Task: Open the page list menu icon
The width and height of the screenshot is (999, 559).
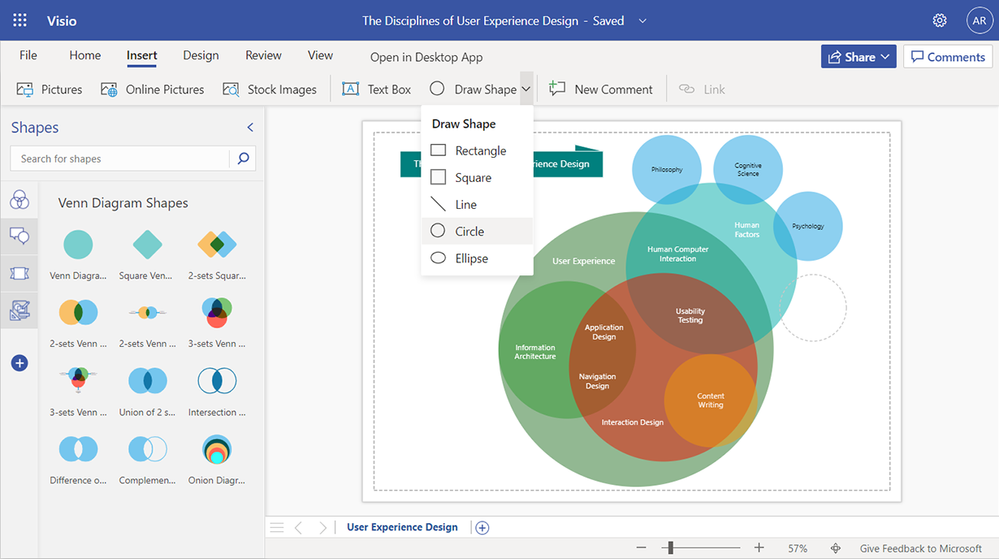Action: click(277, 527)
